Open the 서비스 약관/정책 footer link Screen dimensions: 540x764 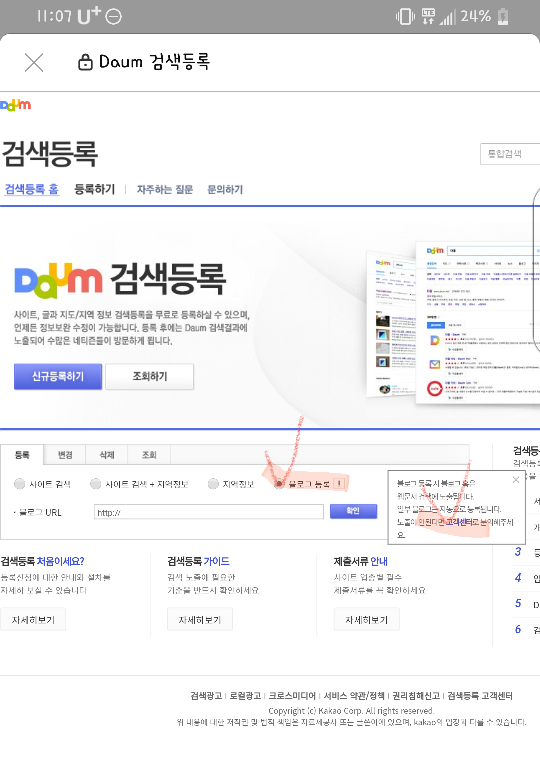pyautogui.click(x=354, y=696)
